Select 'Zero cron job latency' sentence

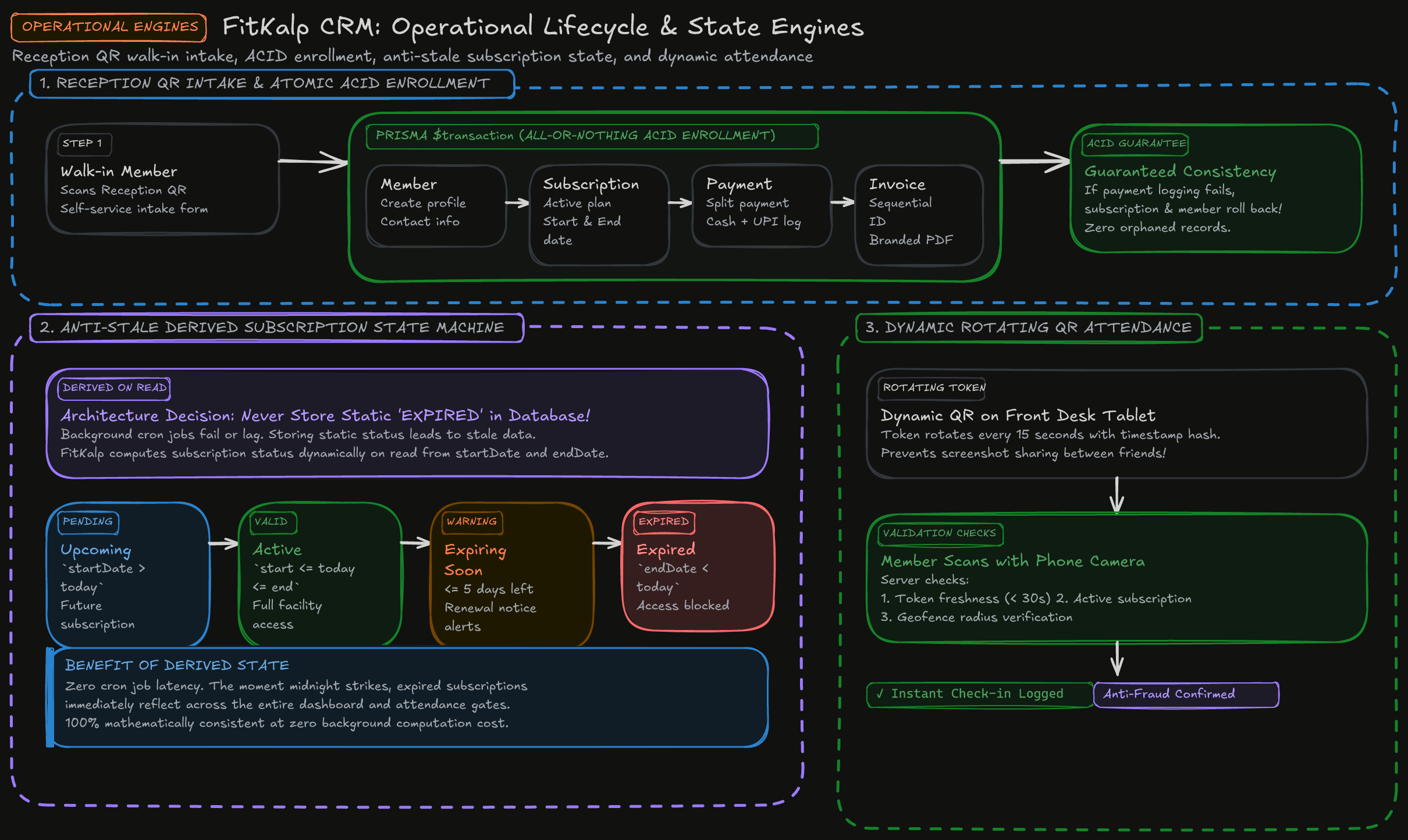click(x=296, y=686)
